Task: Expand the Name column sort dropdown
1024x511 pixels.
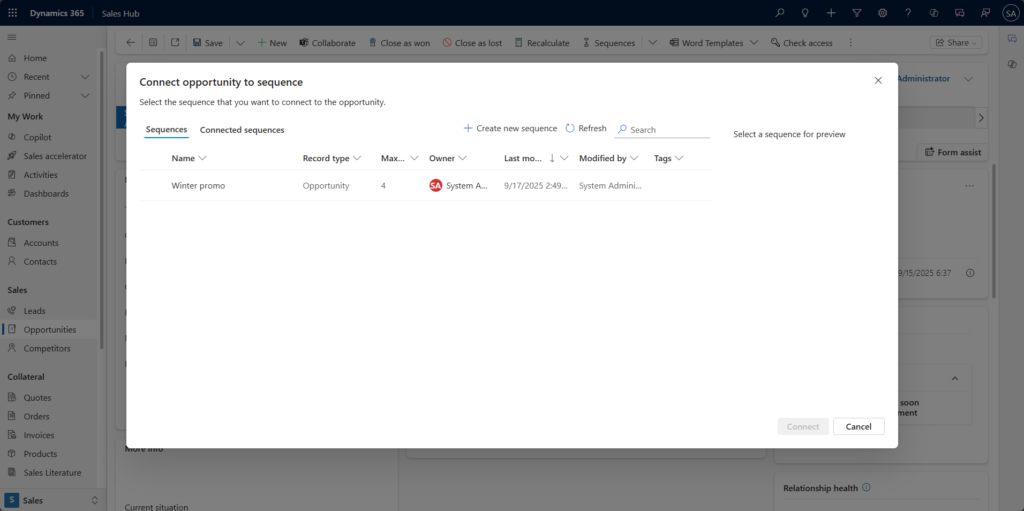Action: pyautogui.click(x=203, y=158)
